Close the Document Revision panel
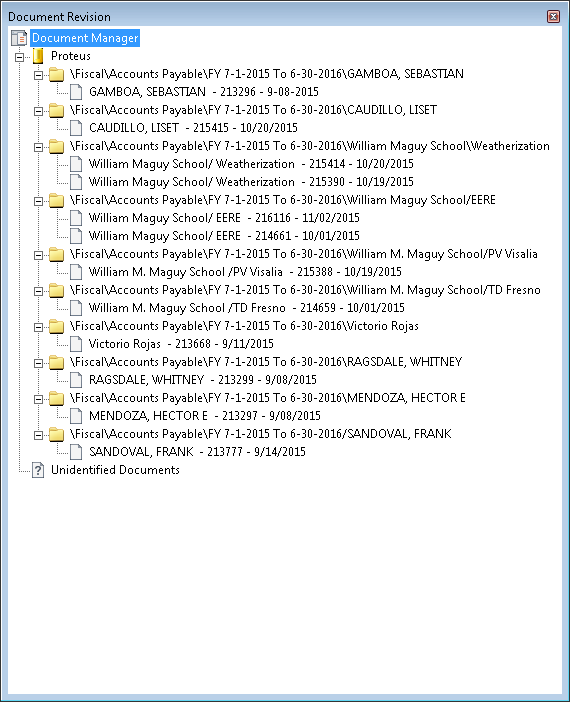This screenshot has width=570, height=702. 553,17
